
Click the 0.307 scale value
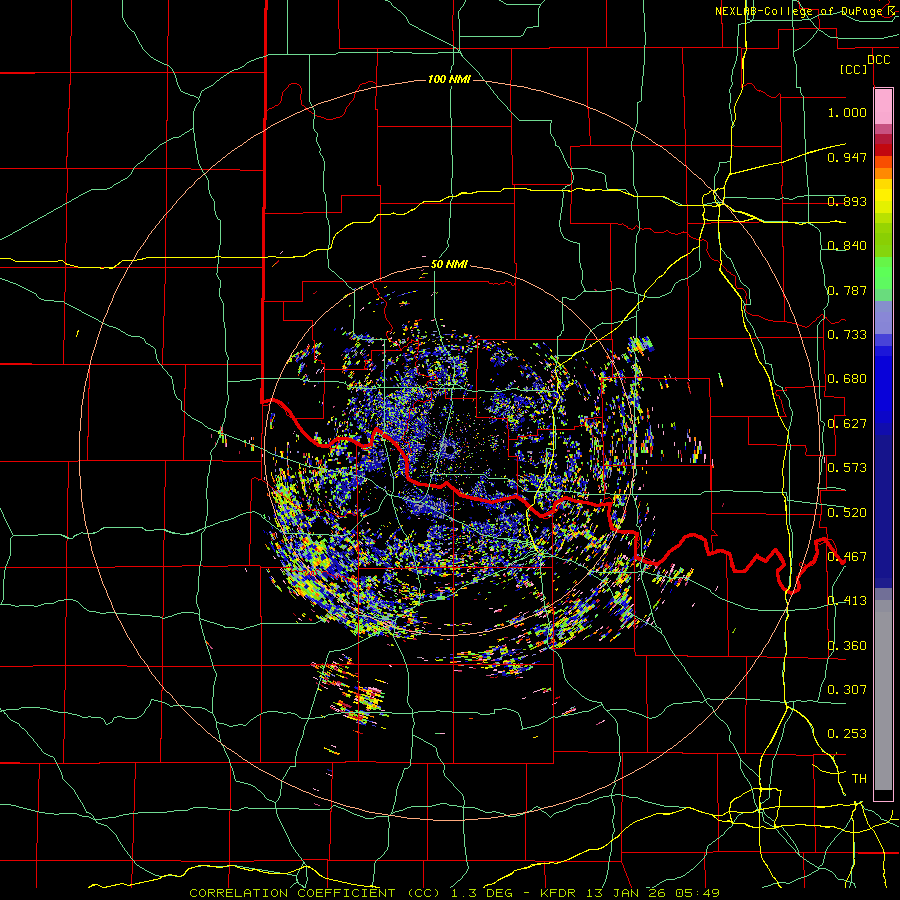pyautogui.click(x=847, y=689)
